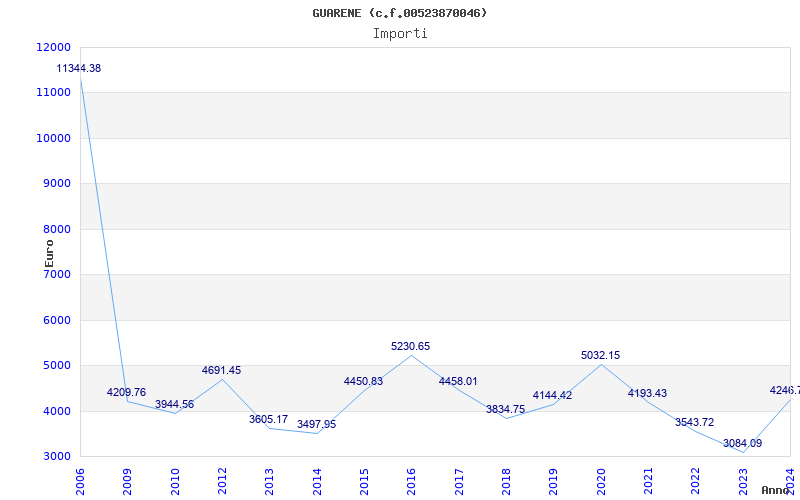Click the 4000 y-axis label
The height and width of the screenshot is (500, 800).
[x=57, y=411]
